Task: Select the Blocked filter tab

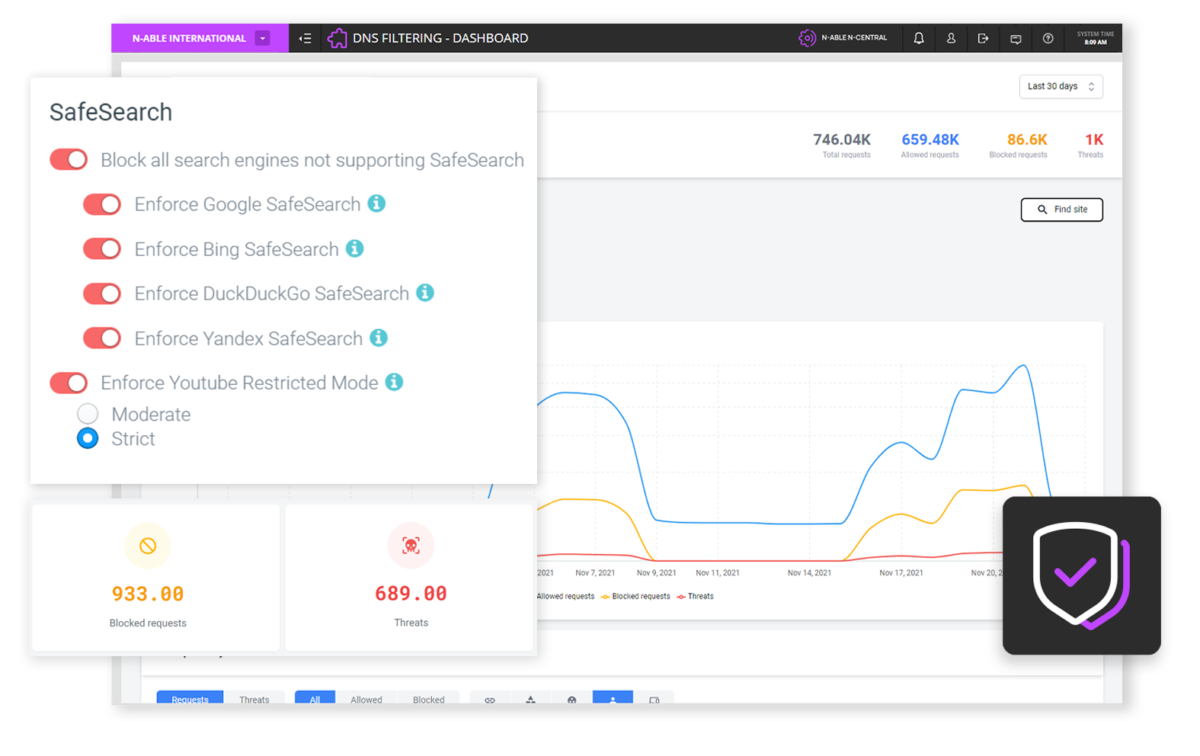Action: [429, 699]
